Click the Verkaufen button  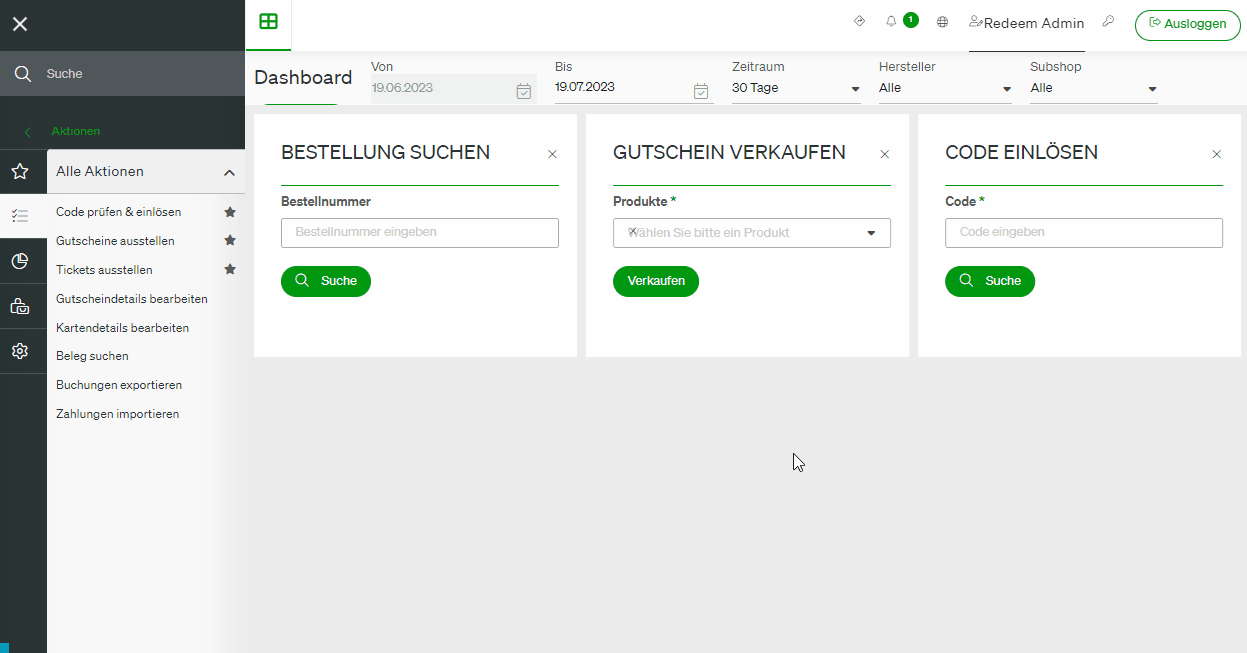coord(656,281)
